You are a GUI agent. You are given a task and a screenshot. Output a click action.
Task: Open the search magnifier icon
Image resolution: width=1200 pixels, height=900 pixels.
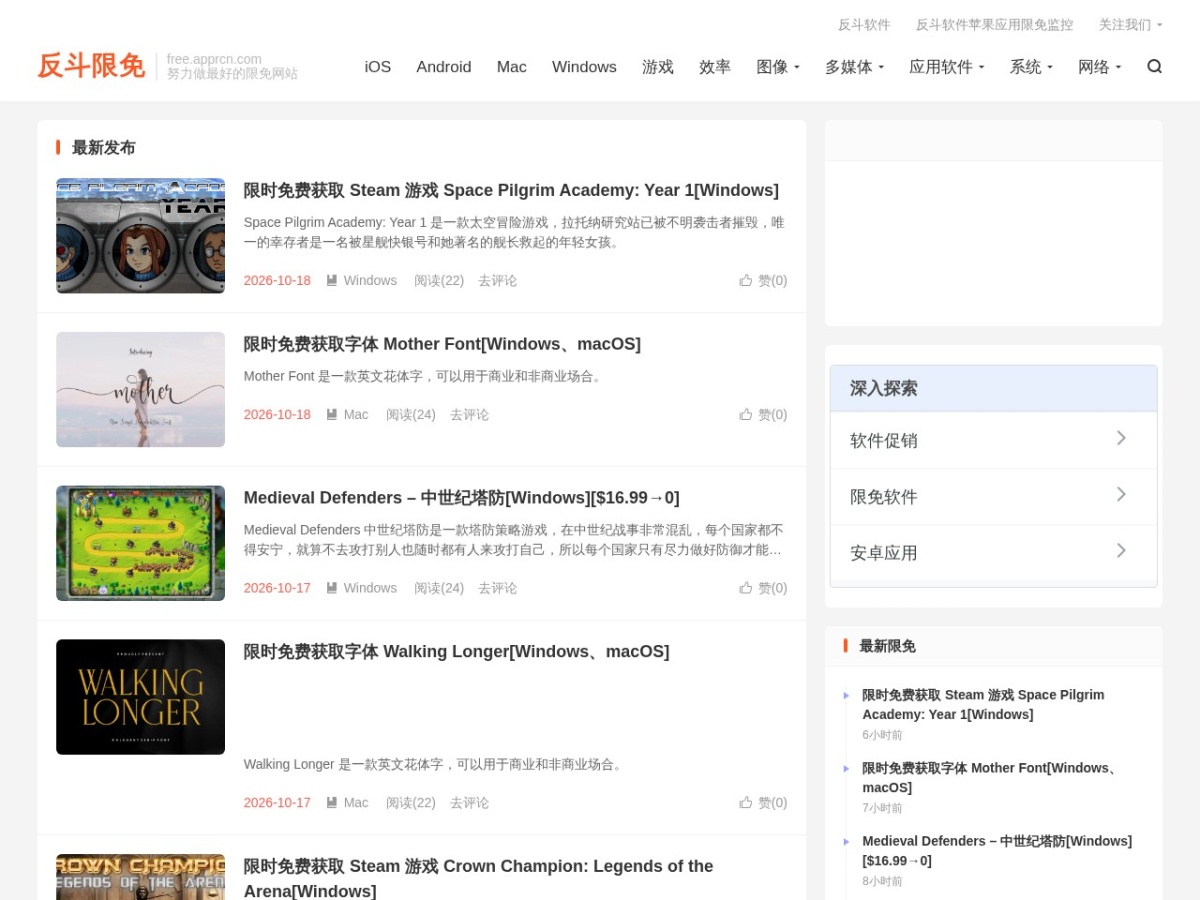click(x=1154, y=67)
